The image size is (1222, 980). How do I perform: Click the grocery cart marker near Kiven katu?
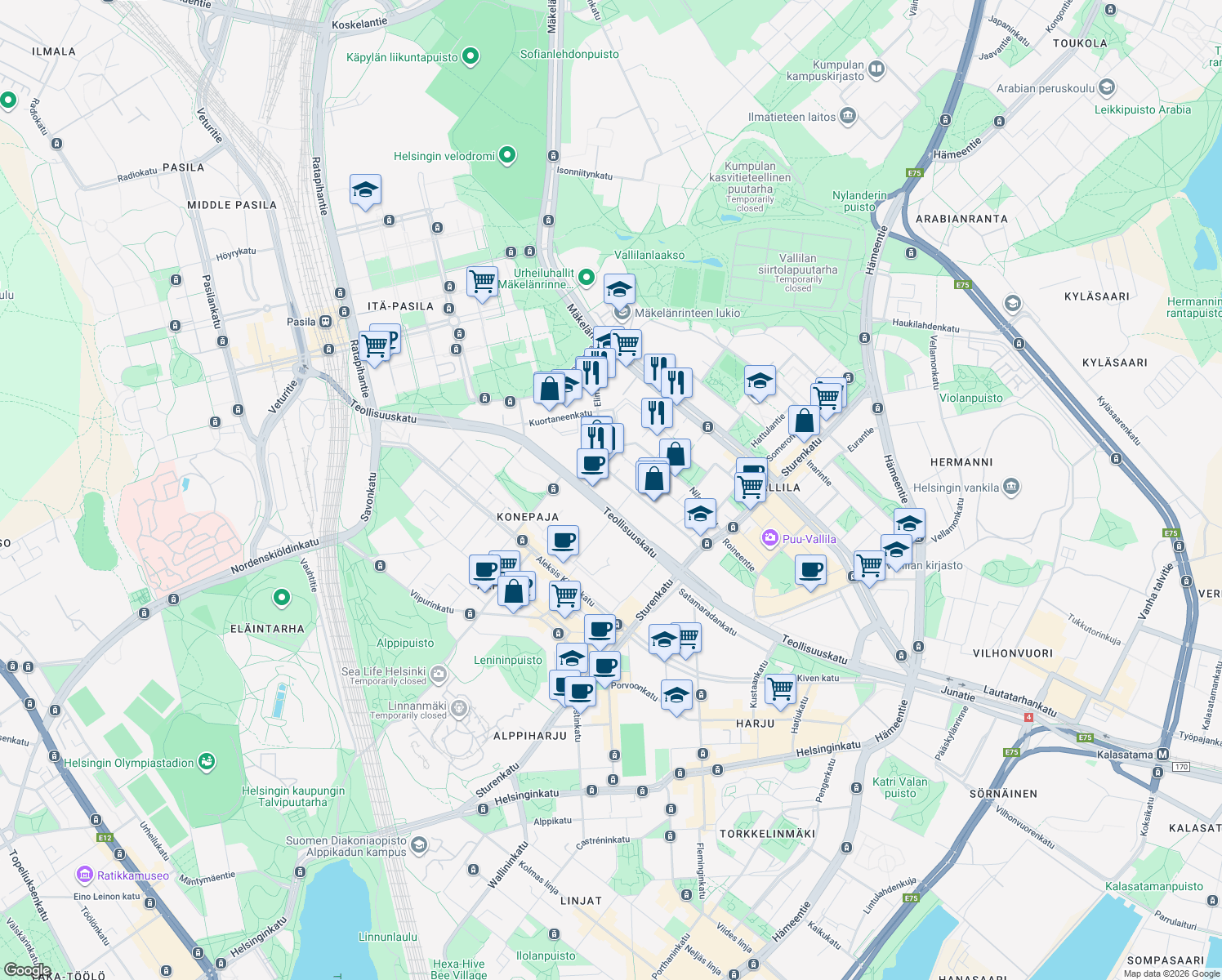tap(780, 690)
